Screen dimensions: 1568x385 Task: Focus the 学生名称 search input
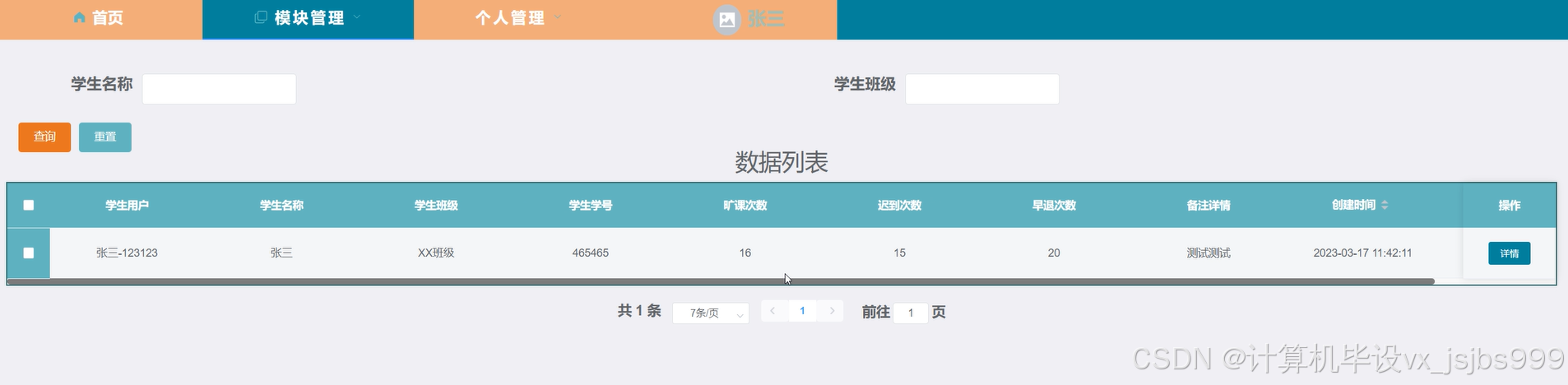click(x=219, y=89)
